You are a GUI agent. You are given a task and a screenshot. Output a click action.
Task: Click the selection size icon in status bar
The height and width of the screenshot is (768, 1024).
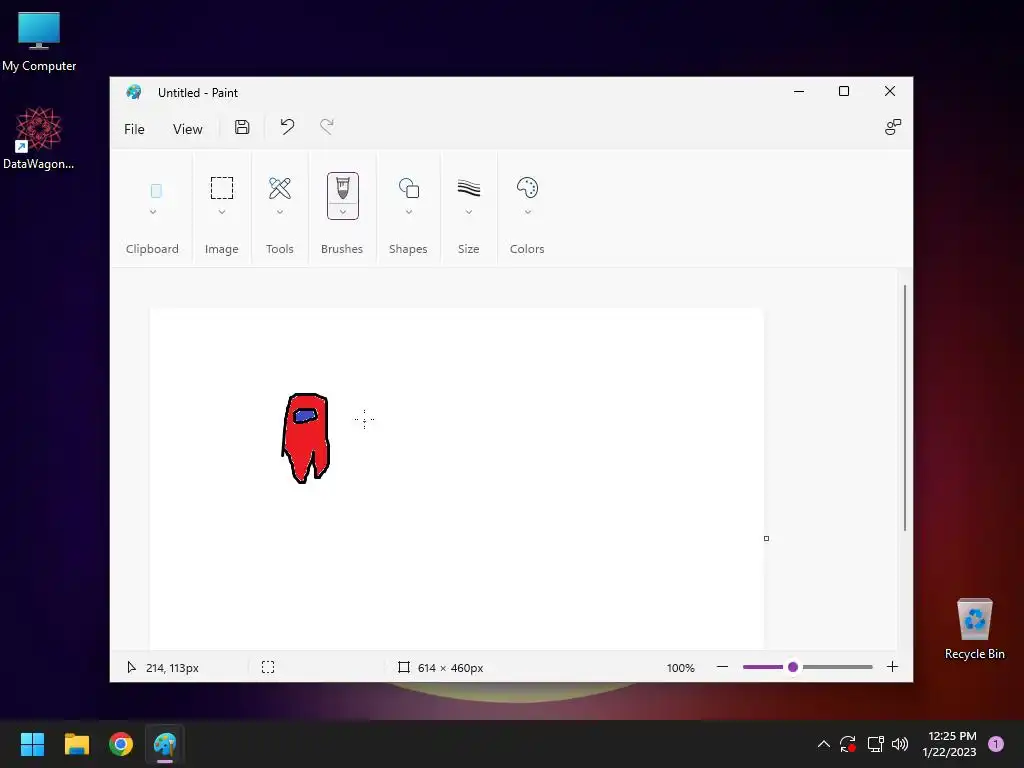click(x=268, y=667)
